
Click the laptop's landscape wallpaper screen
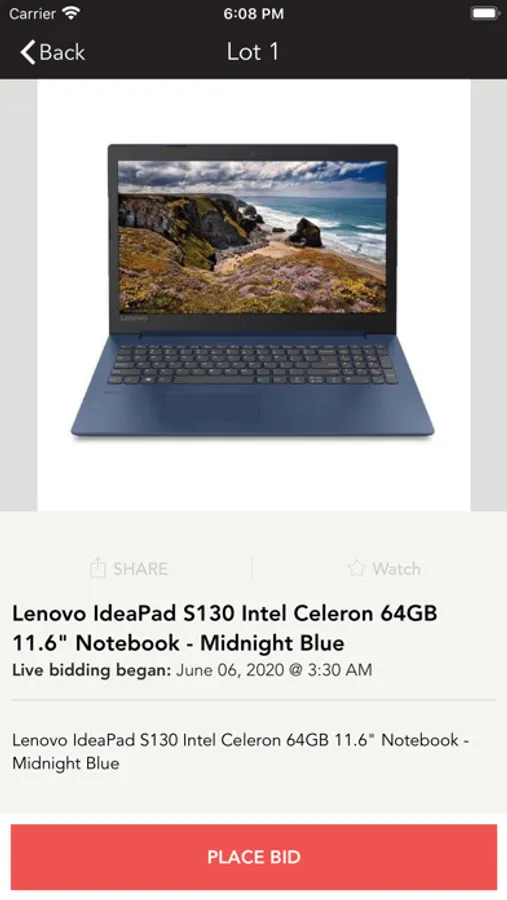252,236
